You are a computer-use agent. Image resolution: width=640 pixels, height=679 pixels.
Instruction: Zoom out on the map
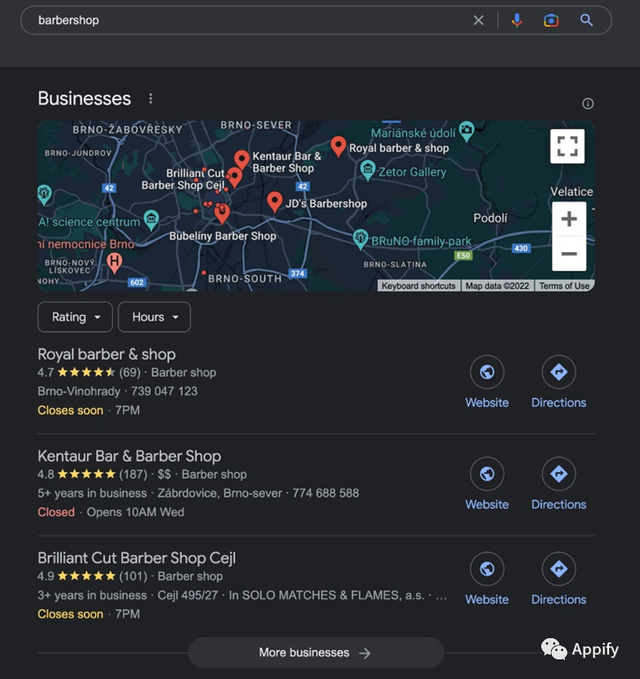pos(569,254)
